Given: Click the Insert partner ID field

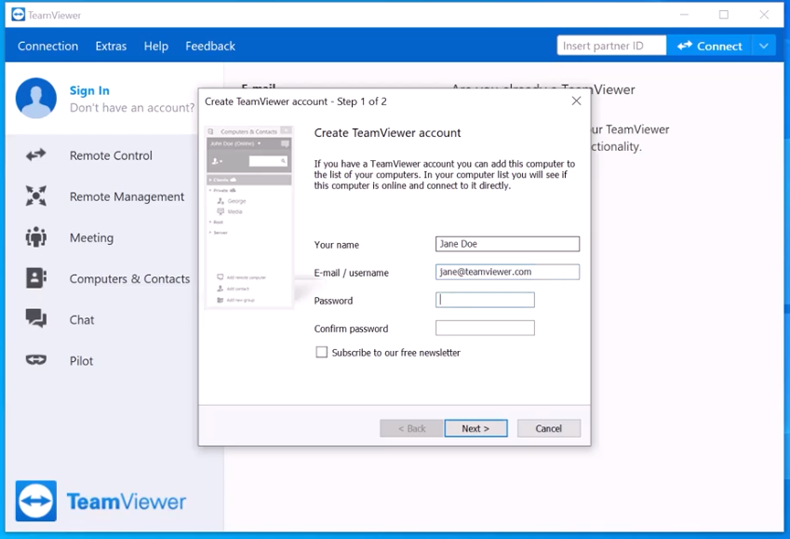Looking at the screenshot, I should point(612,46).
